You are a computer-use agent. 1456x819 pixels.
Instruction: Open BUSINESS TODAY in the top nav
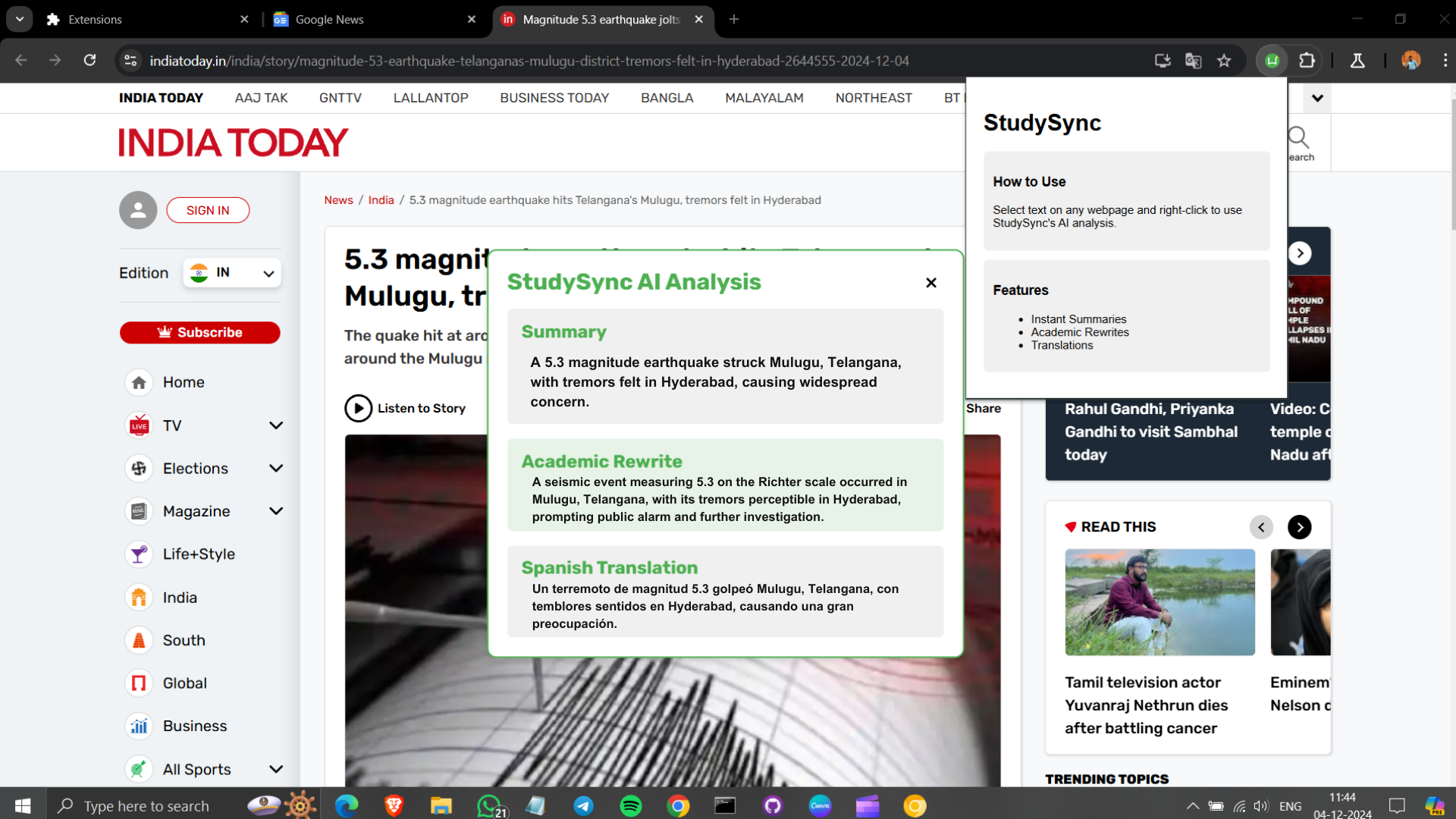coord(554,98)
